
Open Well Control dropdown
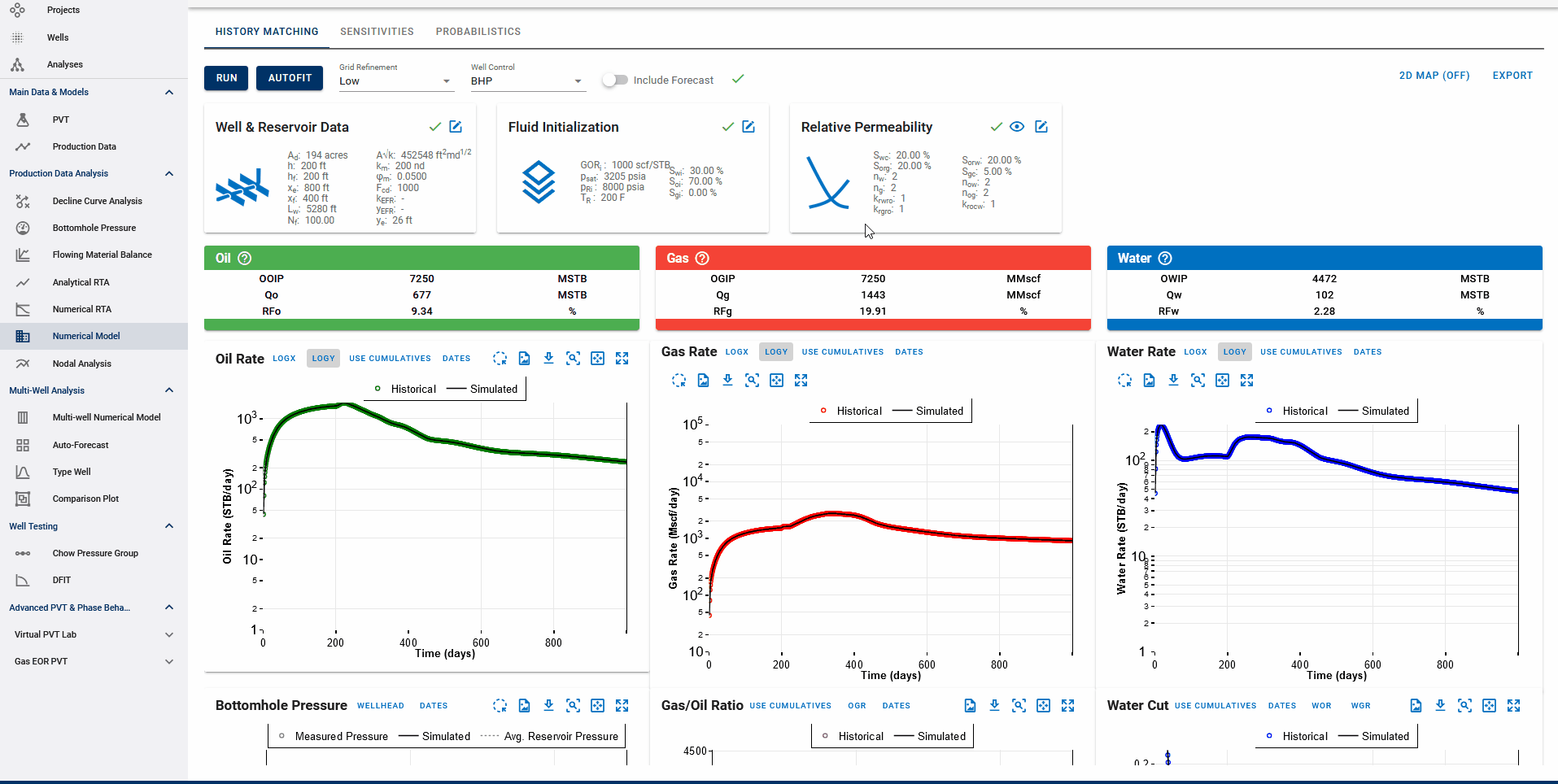526,81
